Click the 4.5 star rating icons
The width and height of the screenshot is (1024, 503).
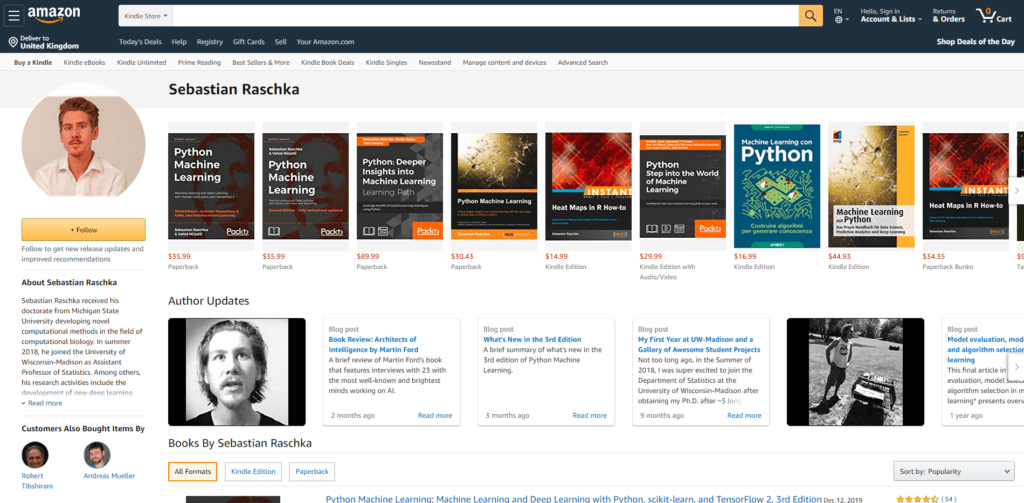click(917, 499)
